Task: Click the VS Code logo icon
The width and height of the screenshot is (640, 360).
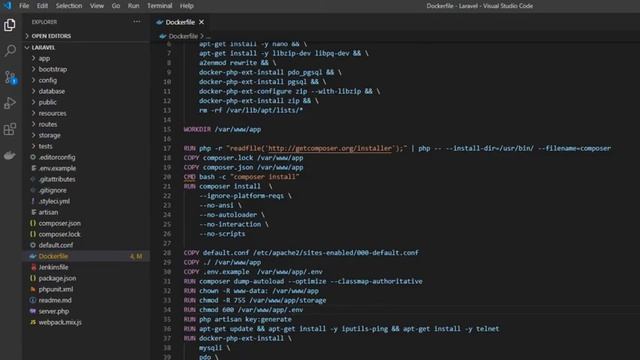Action: click(x=8, y=6)
